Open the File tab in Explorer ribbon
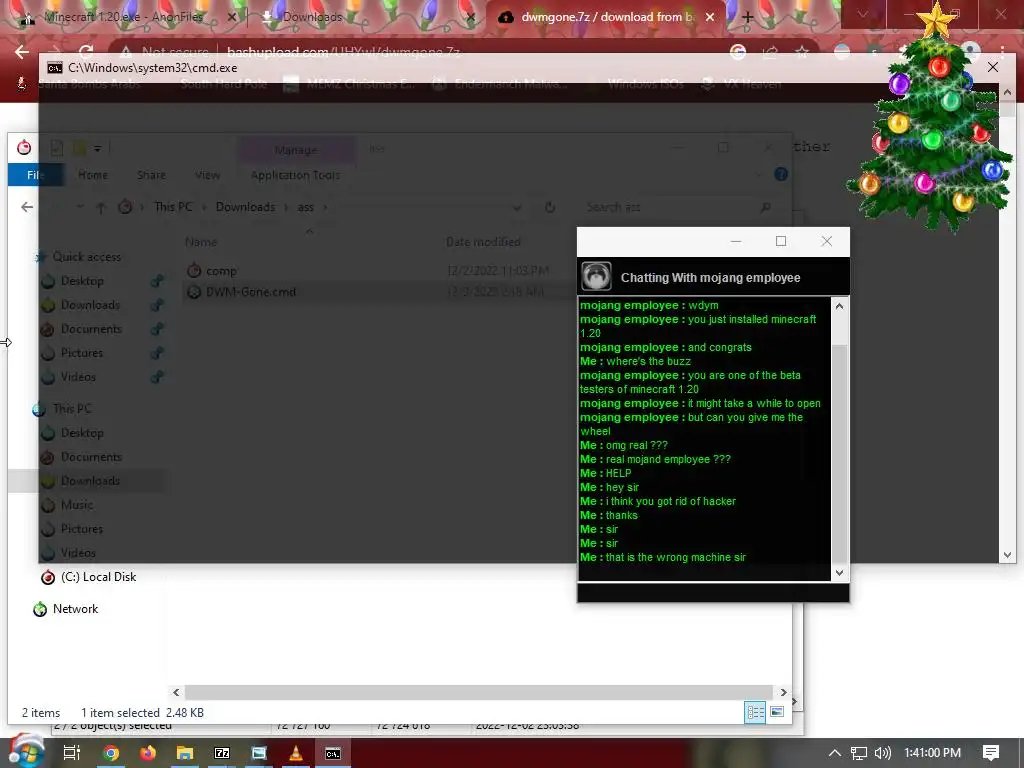Screen dimensions: 1024x768 [x=36, y=175]
